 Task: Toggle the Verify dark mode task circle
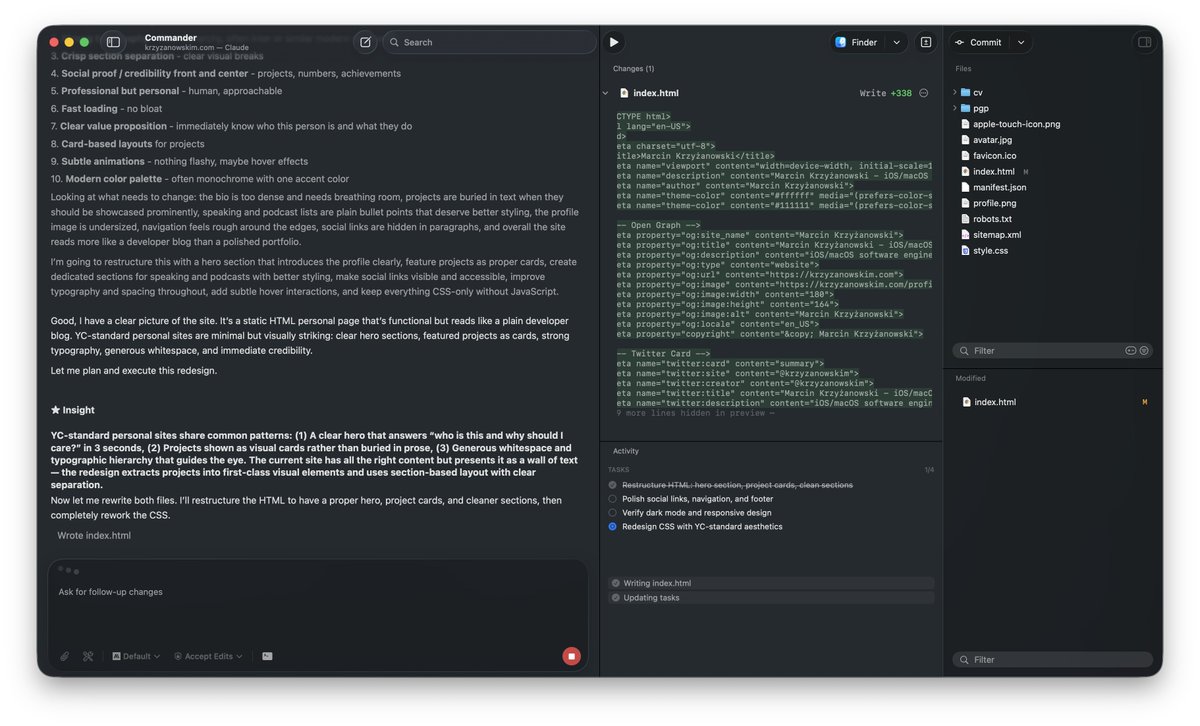pyautogui.click(x=613, y=513)
